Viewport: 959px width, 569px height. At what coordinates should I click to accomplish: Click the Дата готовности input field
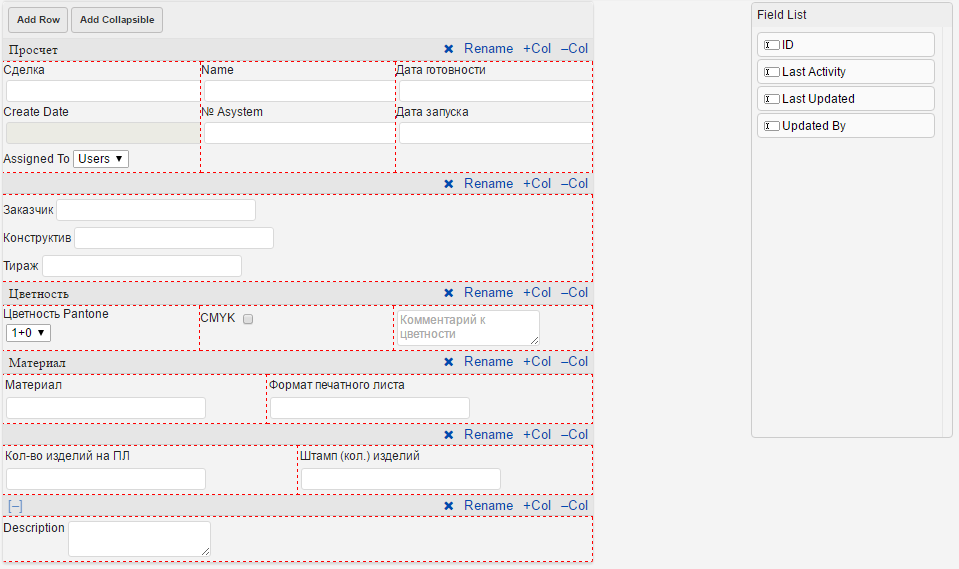coord(495,91)
